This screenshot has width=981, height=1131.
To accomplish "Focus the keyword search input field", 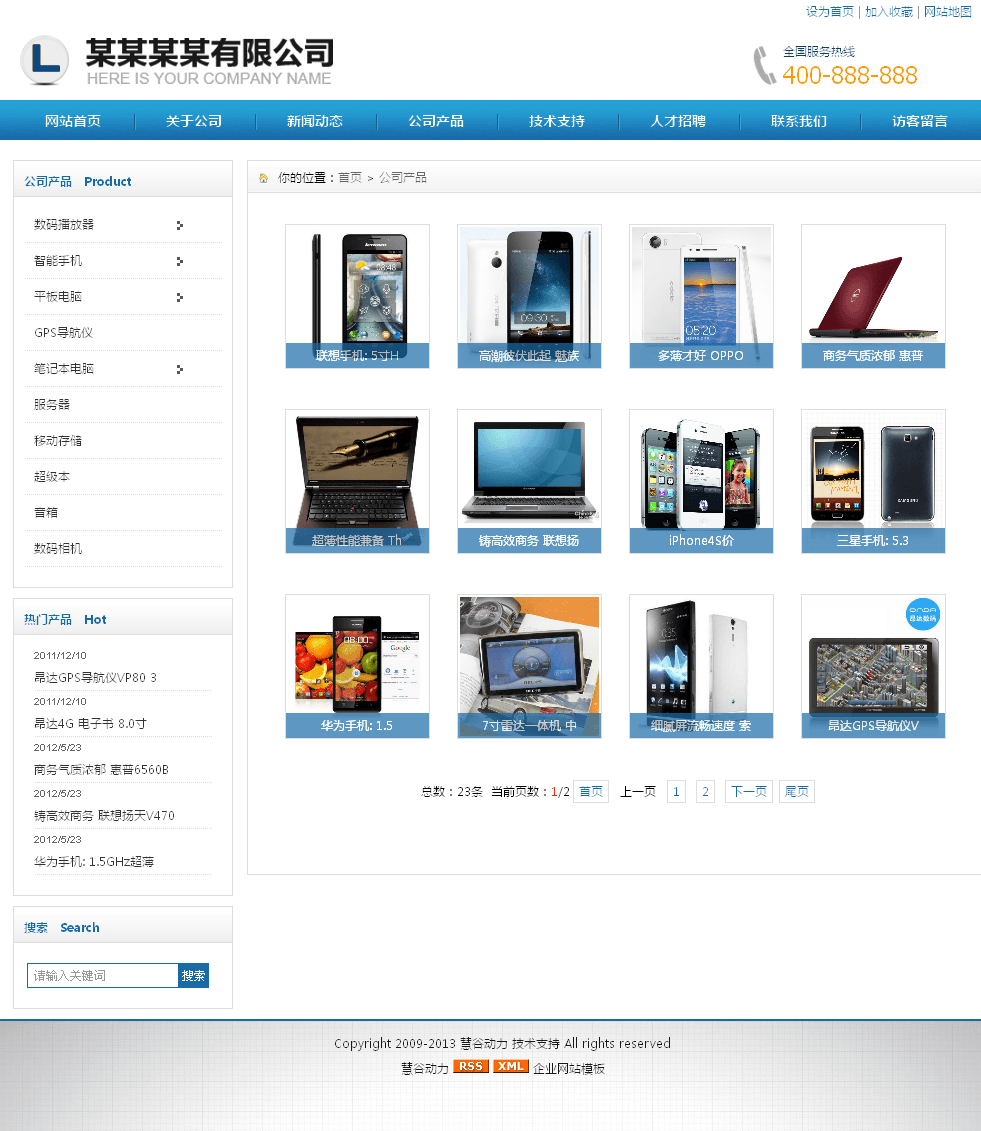I will click(x=103, y=976).
